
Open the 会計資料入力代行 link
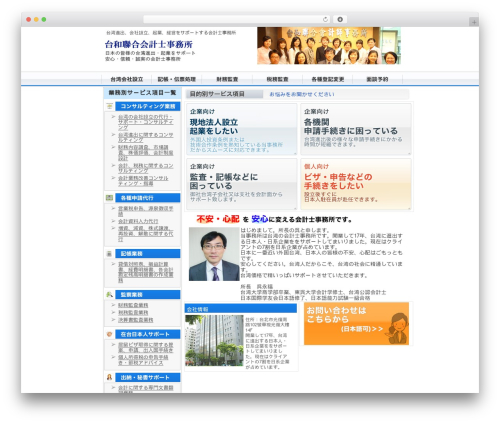(x=138, y=221)
